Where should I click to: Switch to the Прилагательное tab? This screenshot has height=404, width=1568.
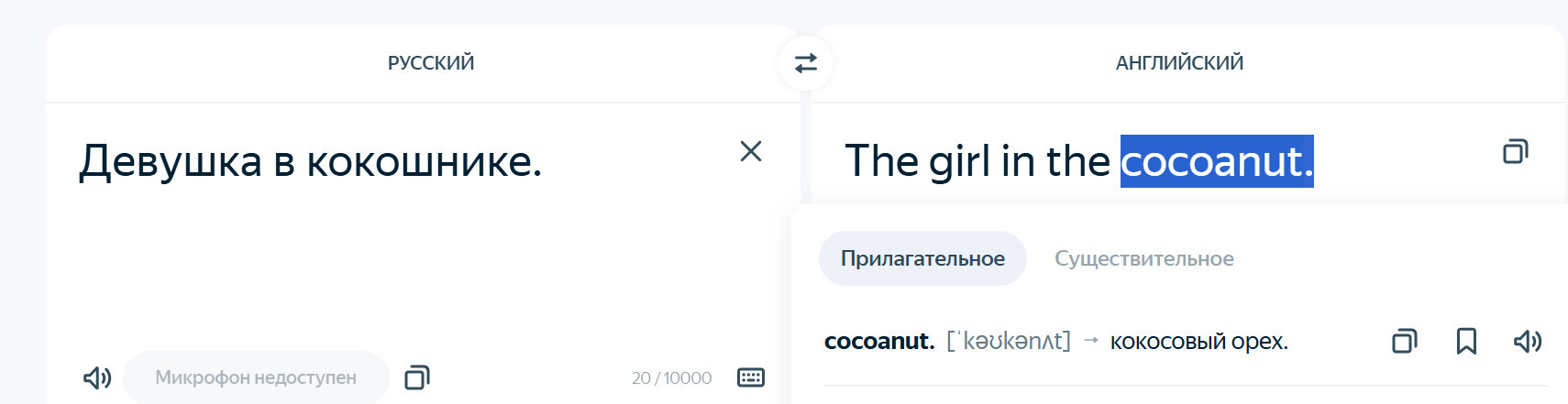click(922, 258)
